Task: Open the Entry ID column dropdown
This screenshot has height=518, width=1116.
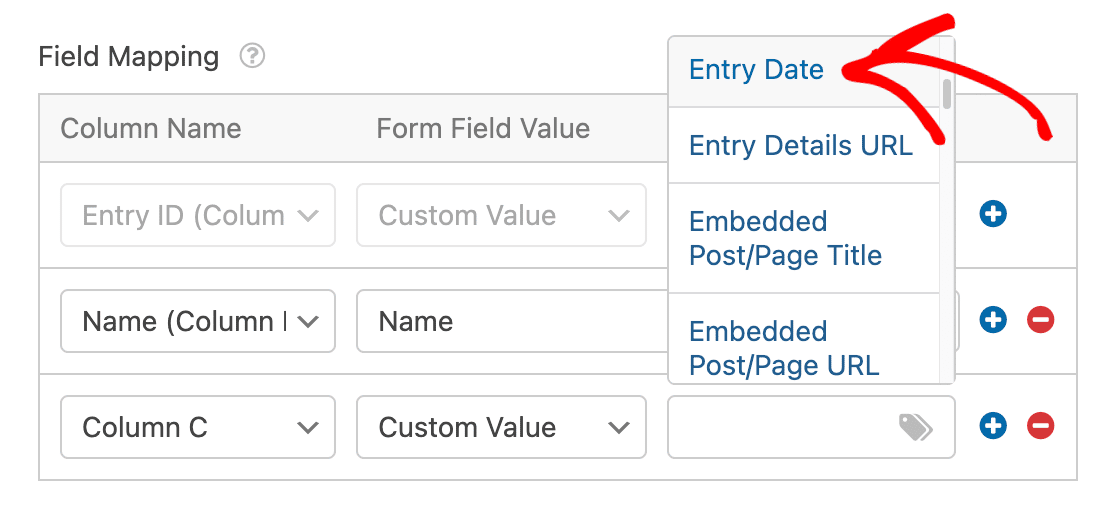Action: [198, 216]
